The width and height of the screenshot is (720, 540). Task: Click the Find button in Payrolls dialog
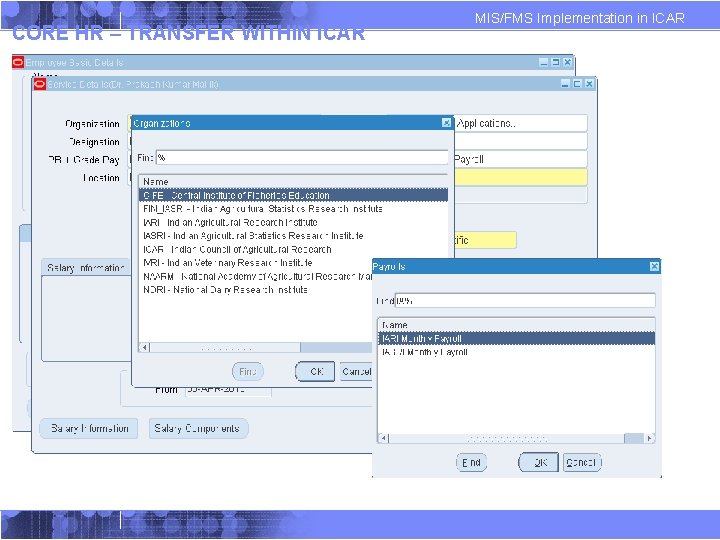472,462
